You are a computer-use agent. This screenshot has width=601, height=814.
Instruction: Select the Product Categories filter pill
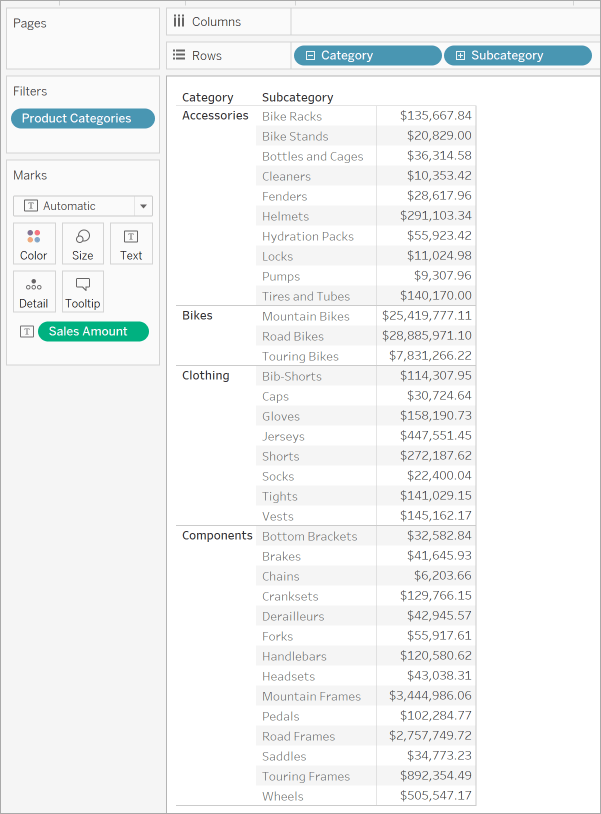click(x=82, y=118)
